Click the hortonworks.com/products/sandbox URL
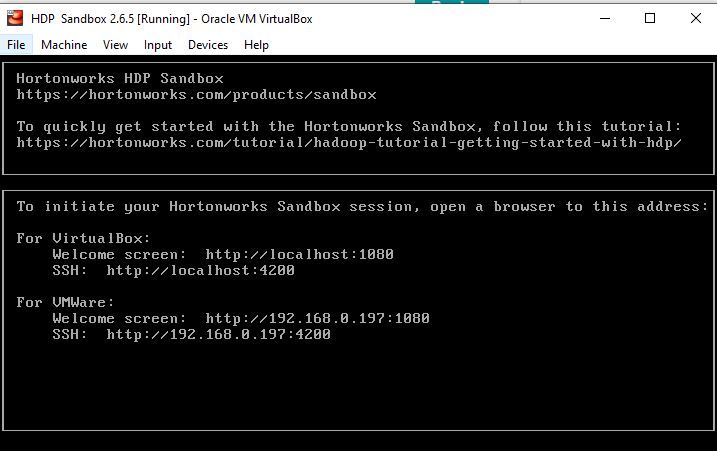Screen dimensions: 717x451 (x=197, y=95)
